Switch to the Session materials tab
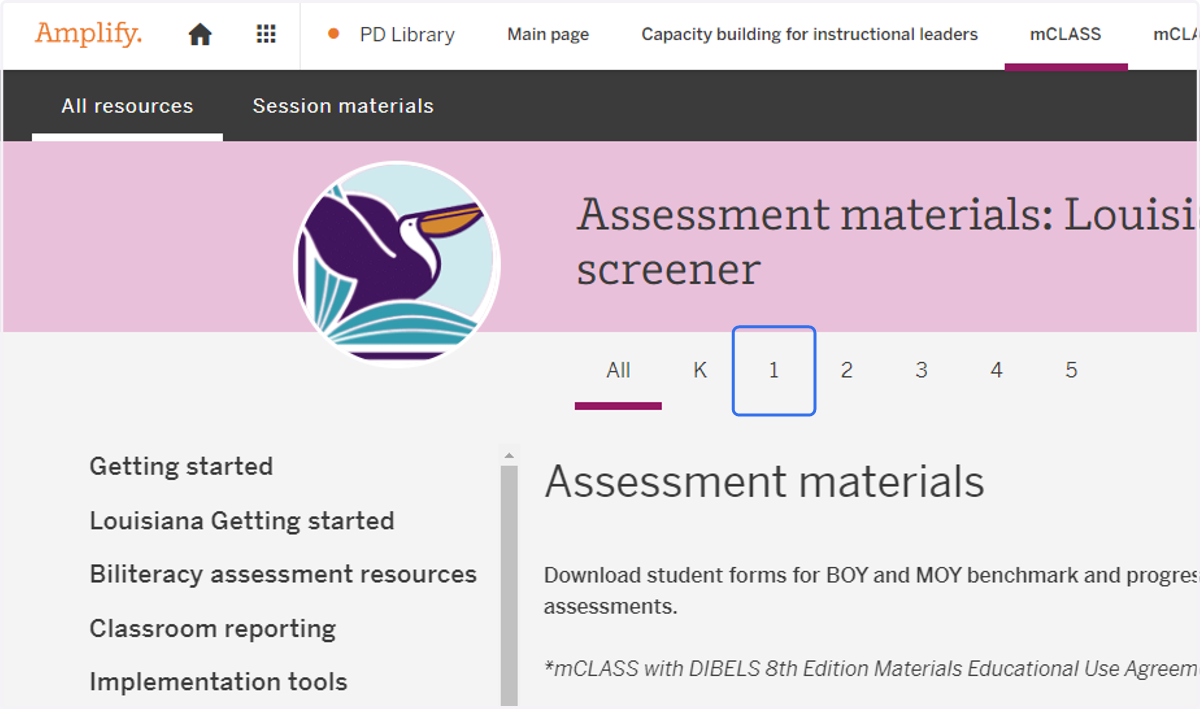 click(x=343, y=106)
